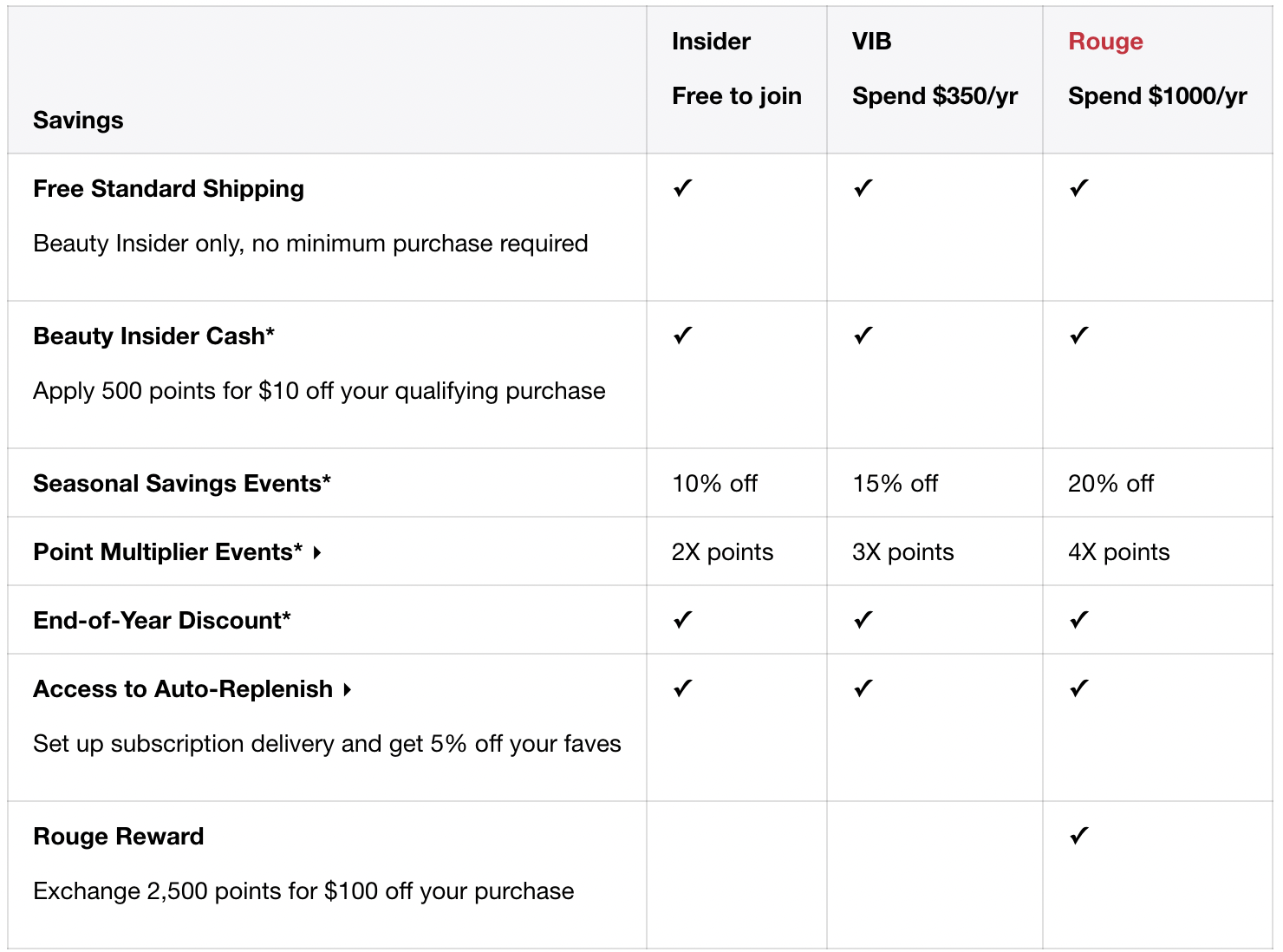Select the Rouge tier column header
Screen dimensions: 1283x952
coord(1105,42)
